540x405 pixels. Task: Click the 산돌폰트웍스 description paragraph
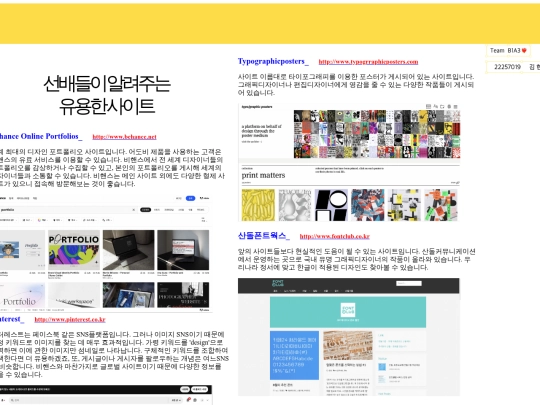(x=356, y=259)
